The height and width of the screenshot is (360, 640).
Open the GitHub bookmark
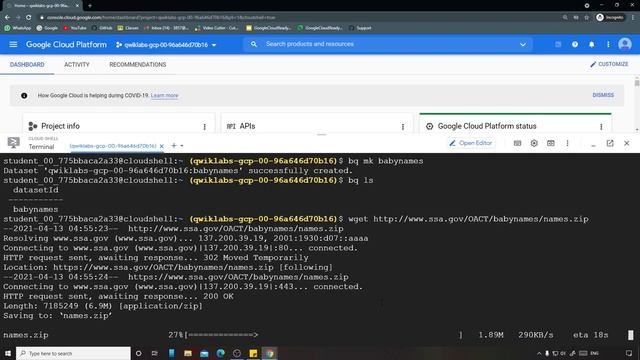[102, 28]
